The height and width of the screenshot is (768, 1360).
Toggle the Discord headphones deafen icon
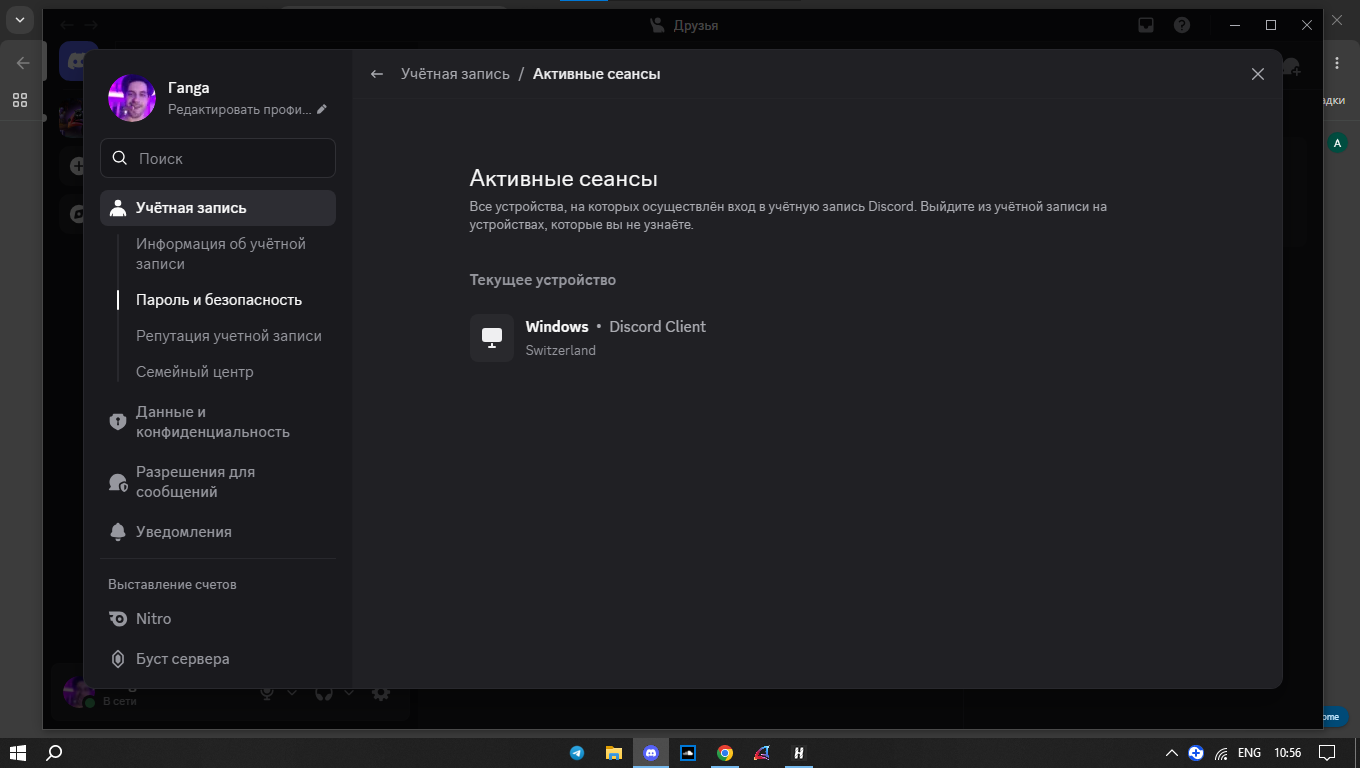[323, 692]
